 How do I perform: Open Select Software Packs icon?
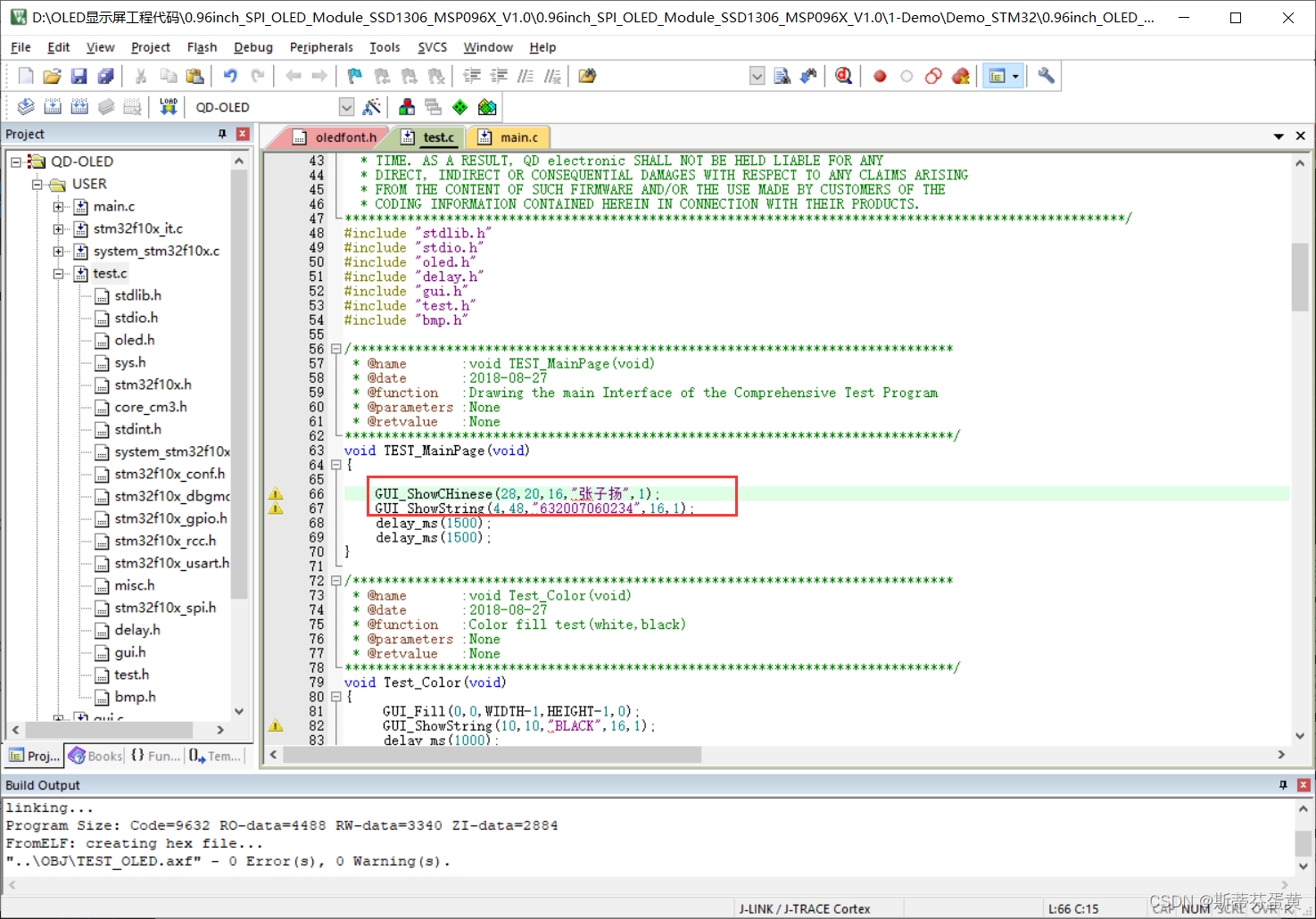487,107
